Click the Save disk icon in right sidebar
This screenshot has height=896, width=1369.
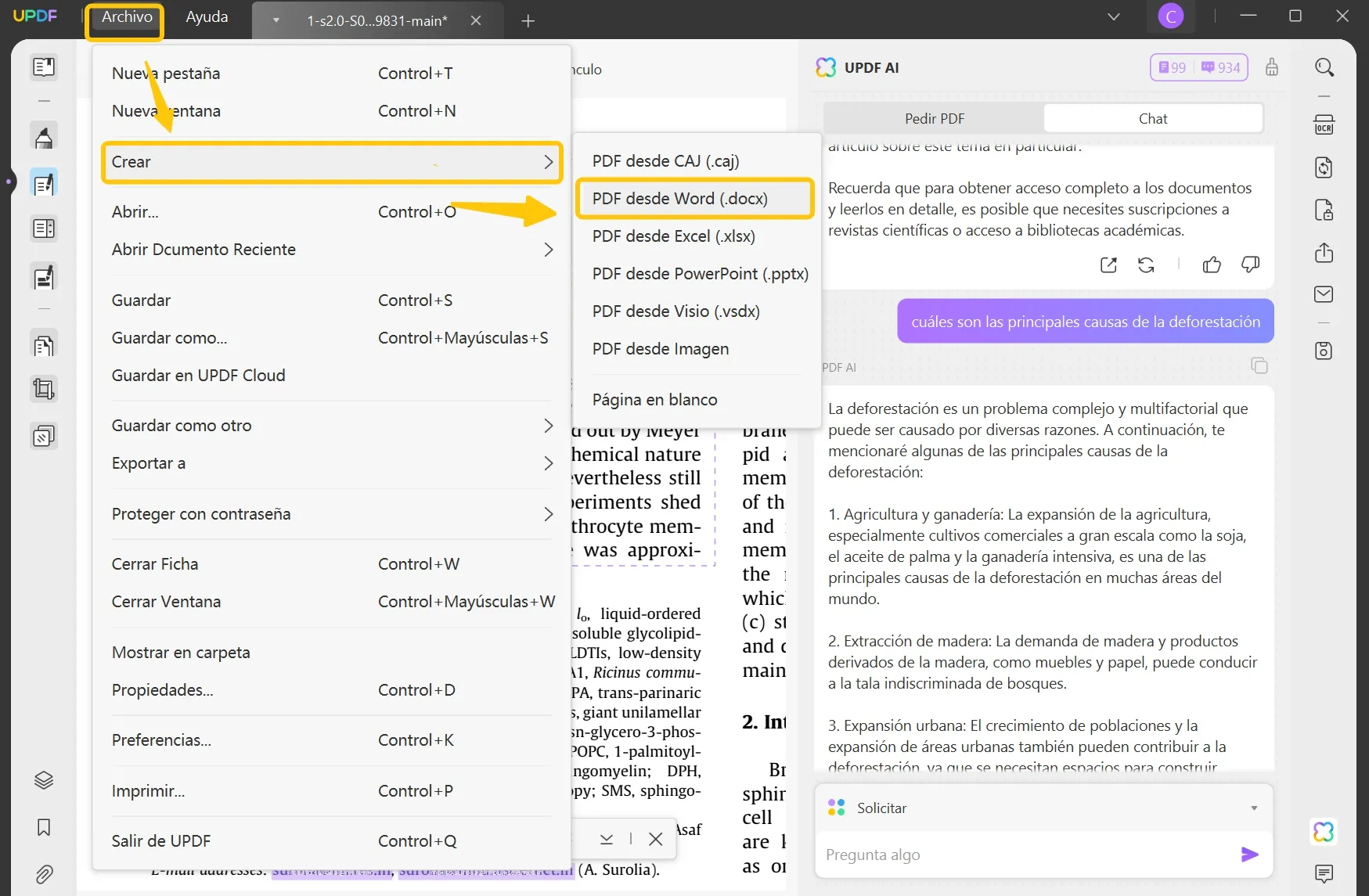1324,351
